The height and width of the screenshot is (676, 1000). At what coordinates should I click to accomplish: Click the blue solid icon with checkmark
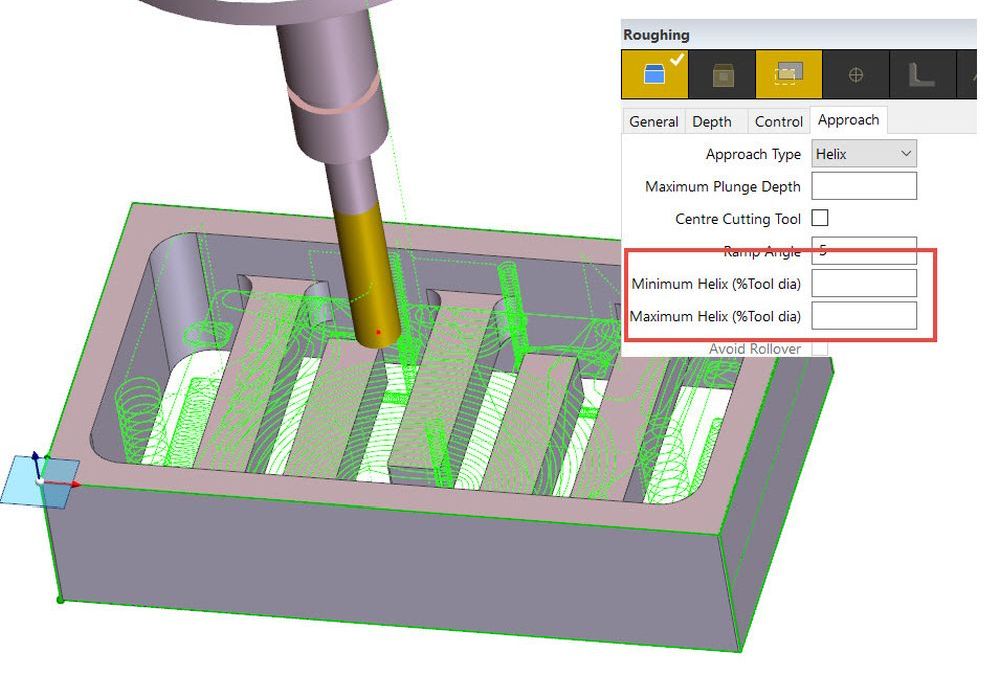tap(654, 75)
